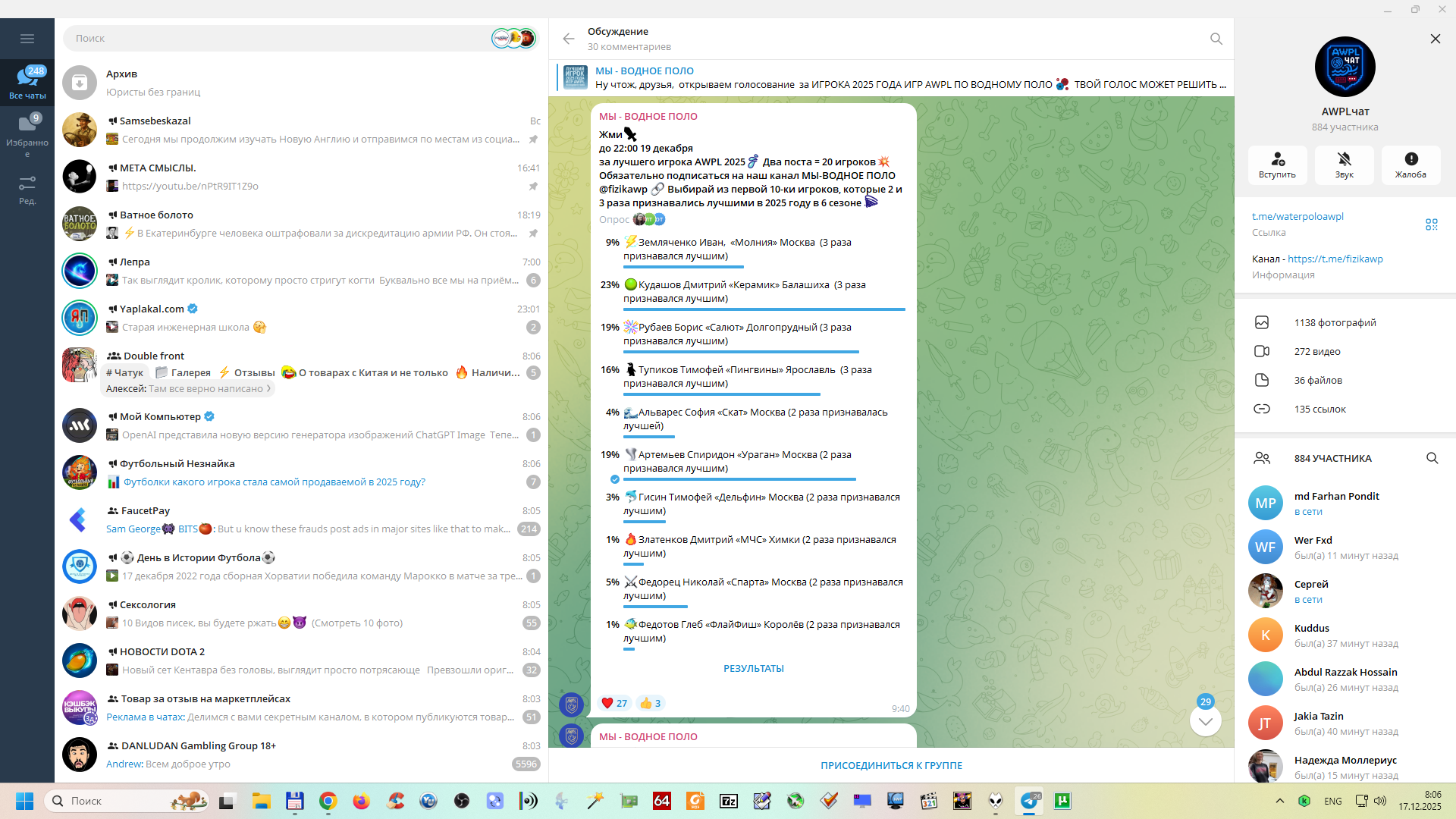This screenshot has width=1456, height=819.
Task: Click РЕЗУЛЬТАТЫ to view poll results
Action: tap(753, 668)
